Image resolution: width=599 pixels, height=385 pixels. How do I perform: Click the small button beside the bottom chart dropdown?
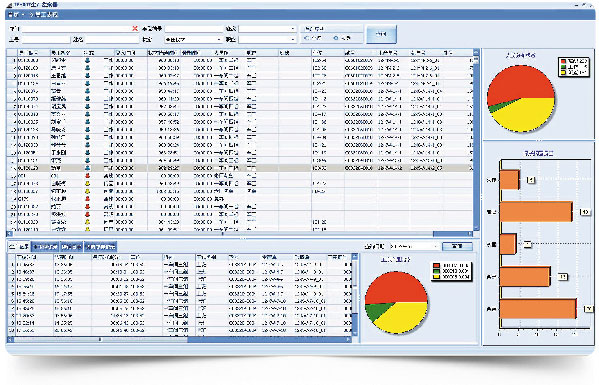[x=457, y=246]
